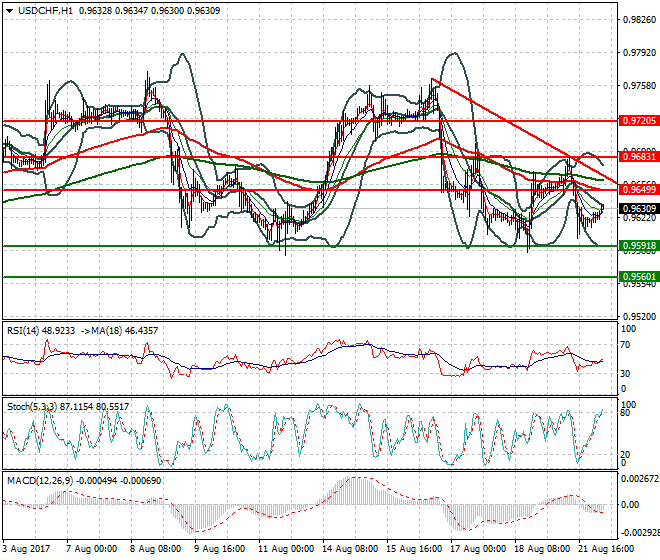Viewport: 660px width, 560px height.
Task: Select the red 0.96499 price tag
Action: point(638,190)
